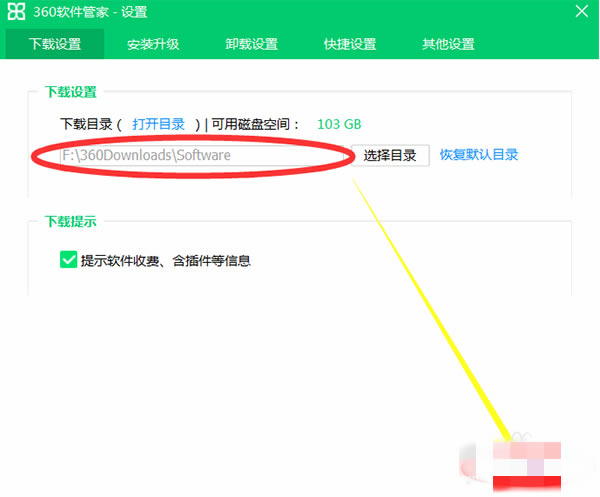This screenshot has width=600, height=497.
Task: Open the 安装升级 tab
Action: pyautogui.click(x=153, y=44)
